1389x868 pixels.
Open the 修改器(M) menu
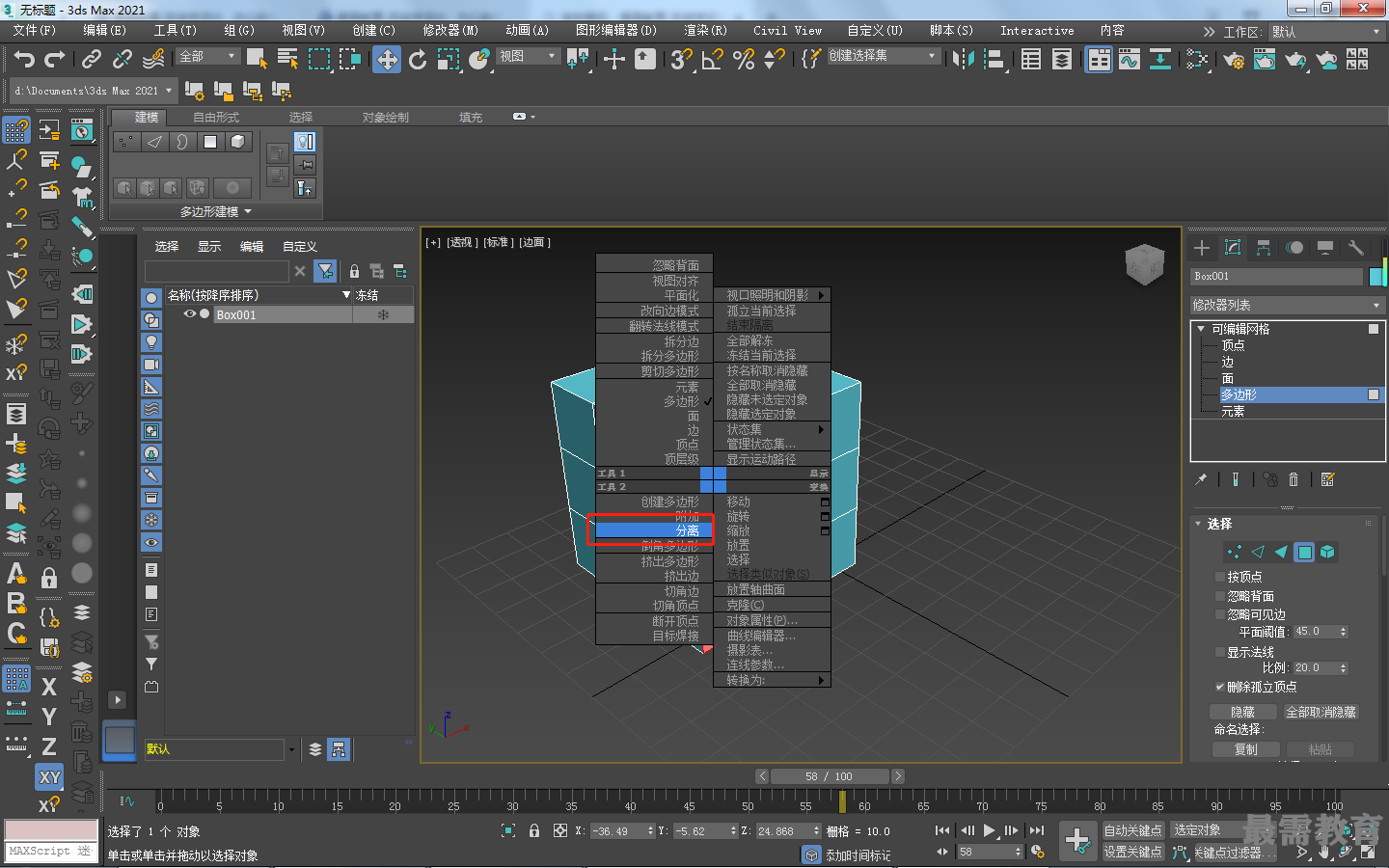point(450,31)
